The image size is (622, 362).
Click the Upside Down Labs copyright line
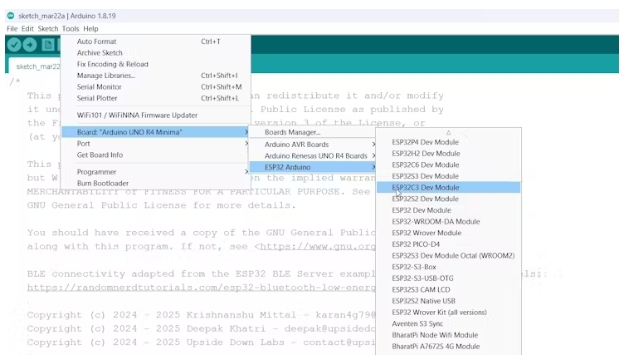pyautogui.click(x=201, y=343)
